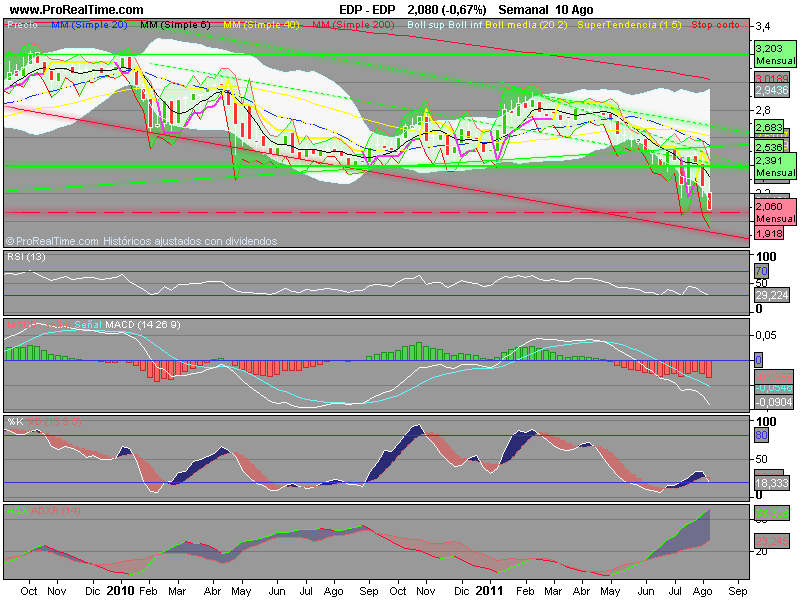The height and width of the screenshot is (600, 800).
Task: Click the %K stochastic panel label
Action: point(15,421)
